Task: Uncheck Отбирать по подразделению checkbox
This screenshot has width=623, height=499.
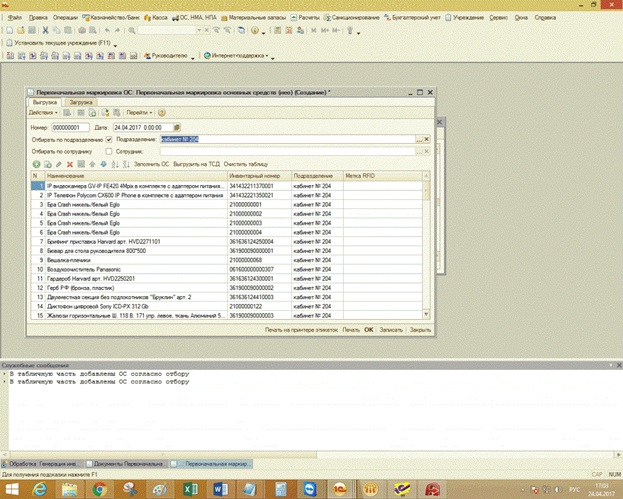Action: [109, 139]
